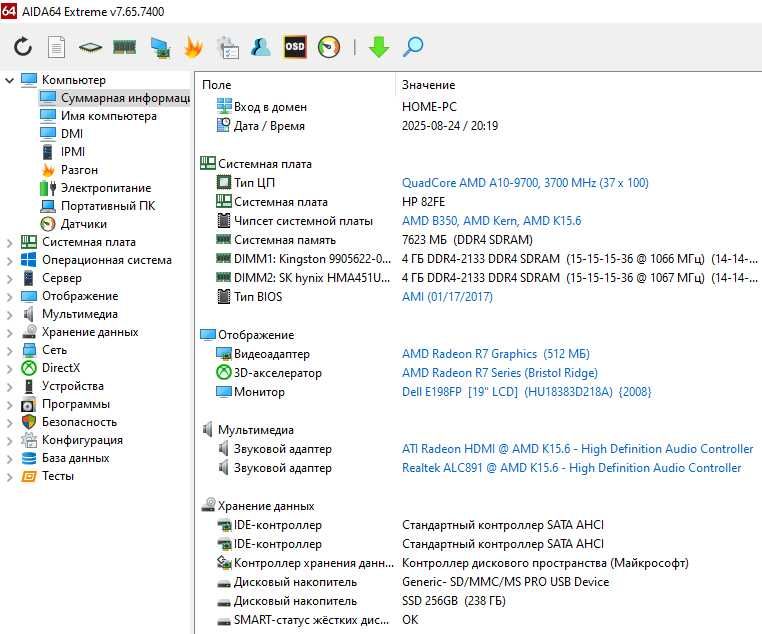The width and height of the screenshot is (762, 634).
Task: Select DMI tree item
Action: [62, 134]
